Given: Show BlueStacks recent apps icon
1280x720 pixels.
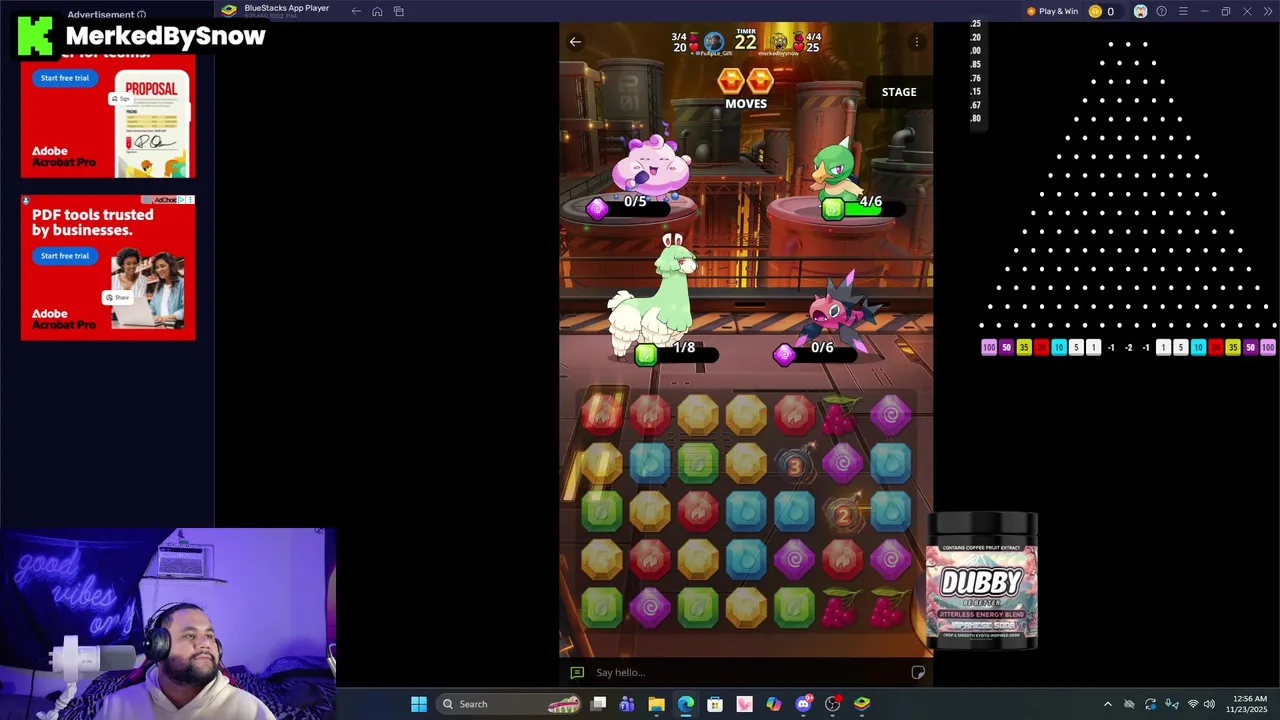Looking at the screenshot, I should pos(398,11).
